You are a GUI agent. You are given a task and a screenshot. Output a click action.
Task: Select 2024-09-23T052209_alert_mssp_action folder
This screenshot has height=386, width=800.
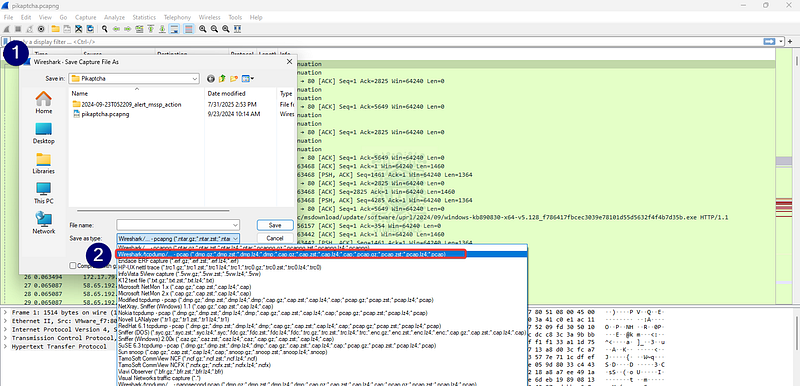pos(127,105)
